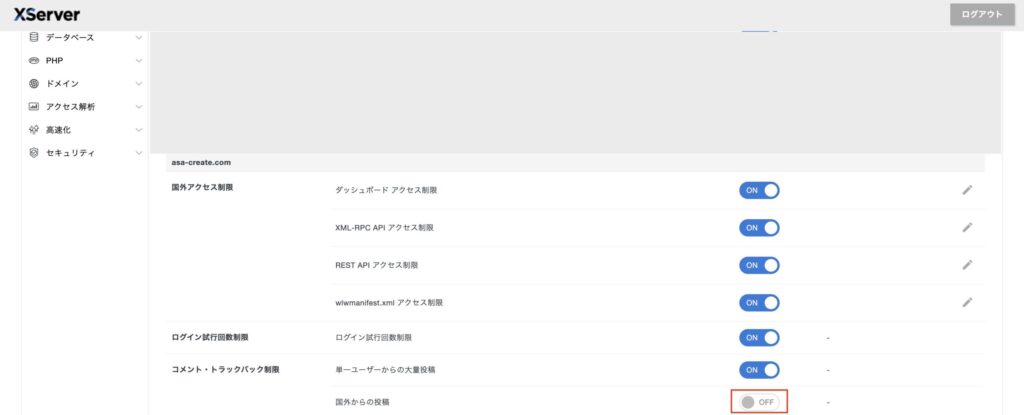1024x415 pixels.
Task: Toggle wlwmanifest.xml アクセス制限 switch
Action: (759, 303)
